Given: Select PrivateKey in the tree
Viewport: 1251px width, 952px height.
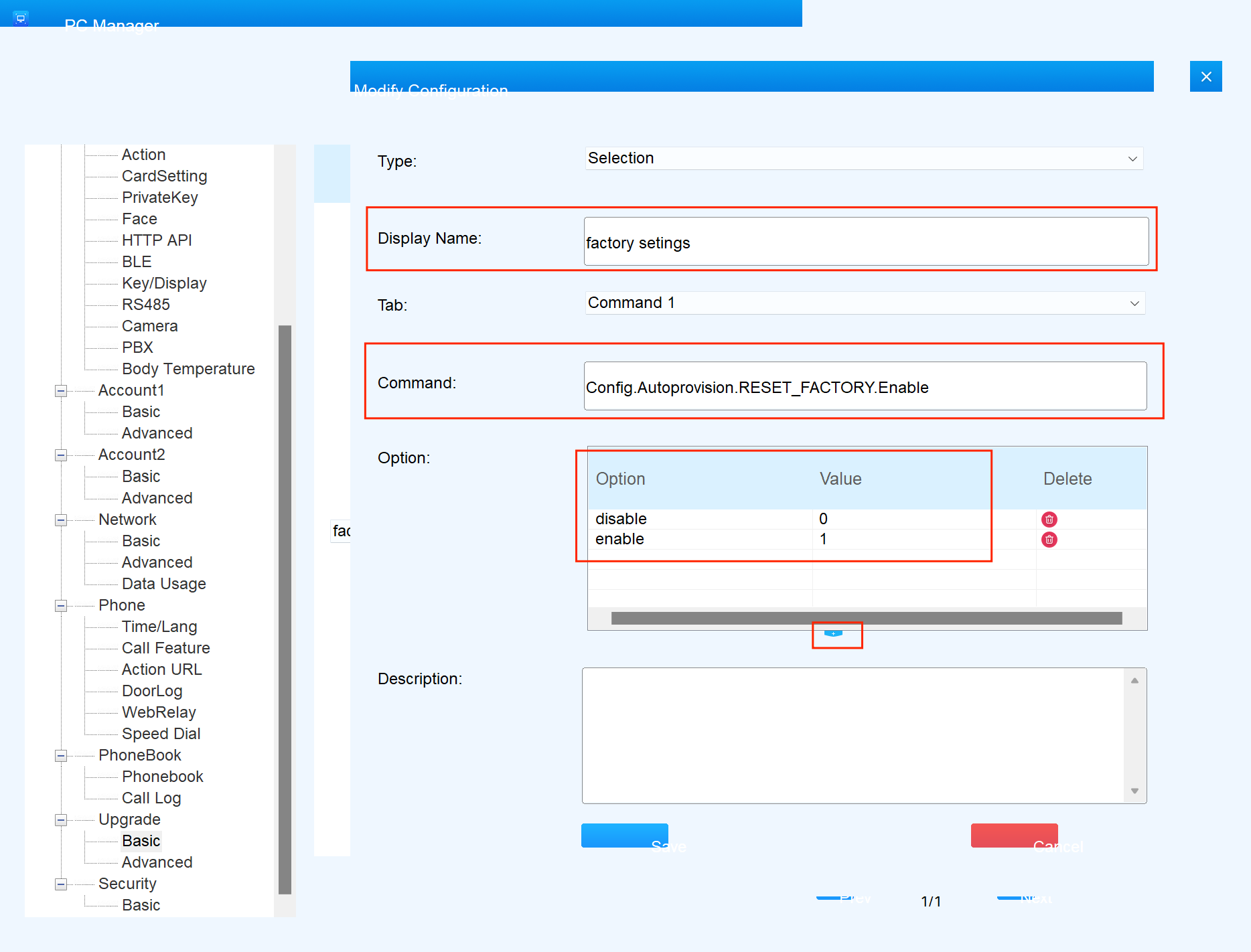Looking at the screenshot, I should pyautogui.click(x=160, y=197).
